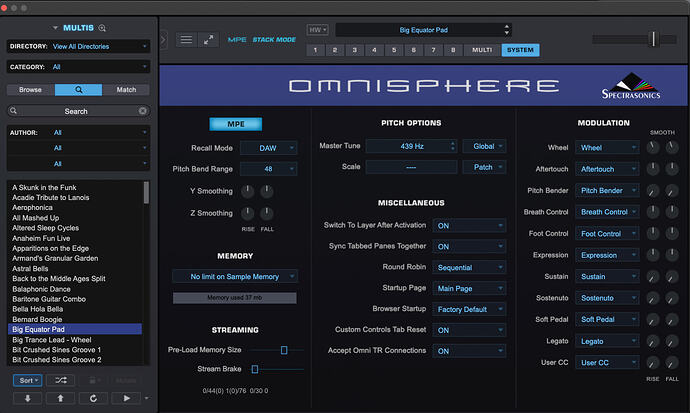Click the magnifier icon beside MULTIS

[102, 28]
